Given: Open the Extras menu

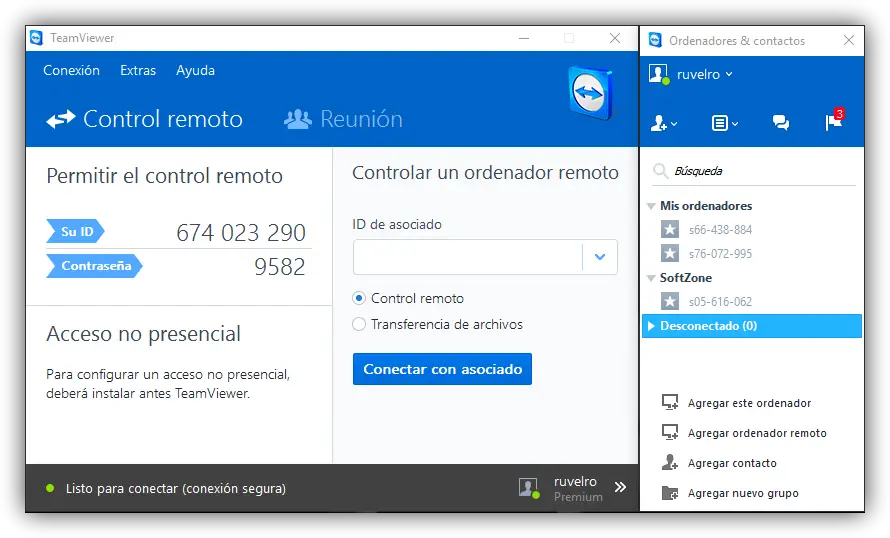Looking at the screenshot, I should 138,70.
